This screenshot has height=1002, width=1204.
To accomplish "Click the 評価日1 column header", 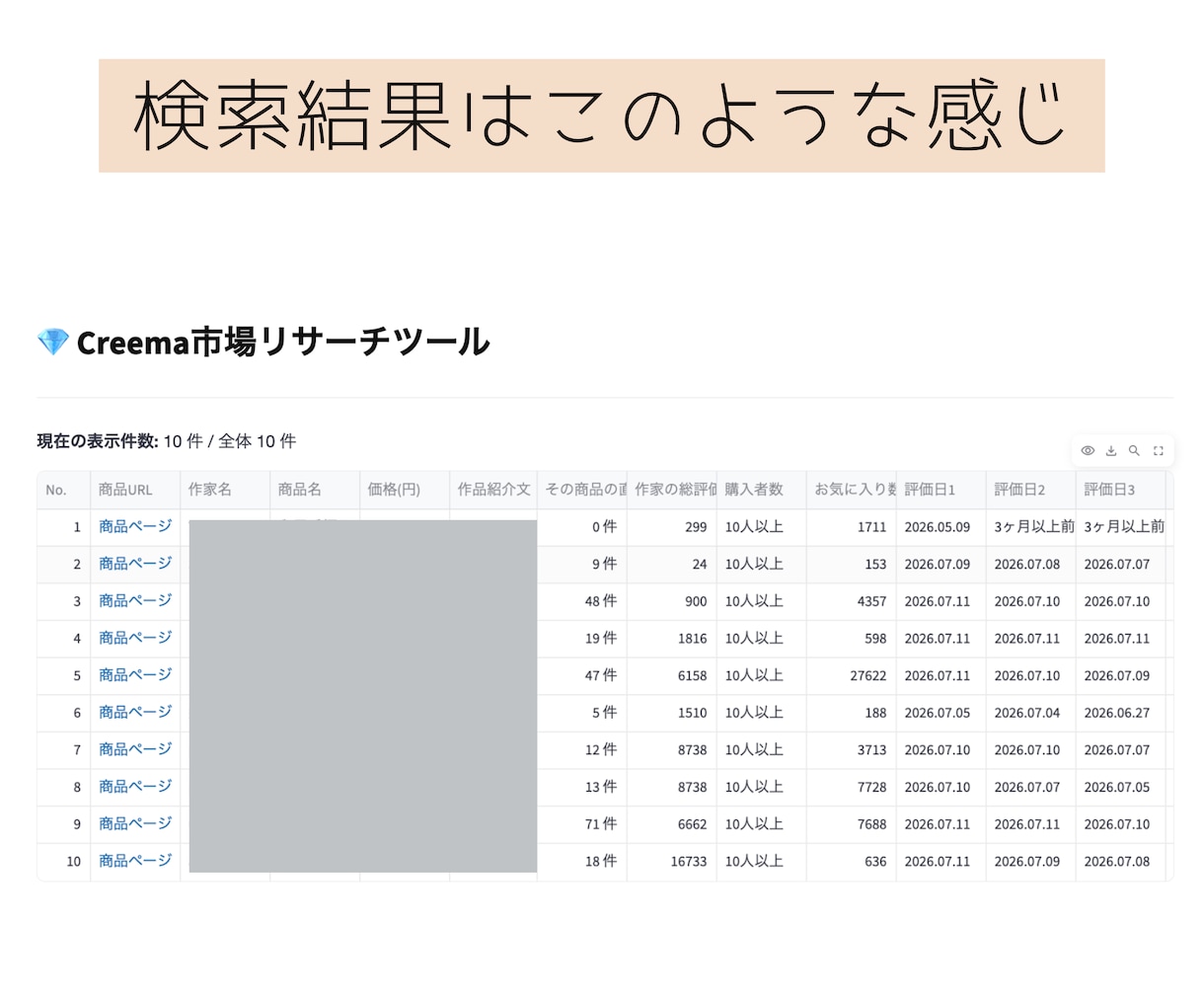I will tap(941, 490).
